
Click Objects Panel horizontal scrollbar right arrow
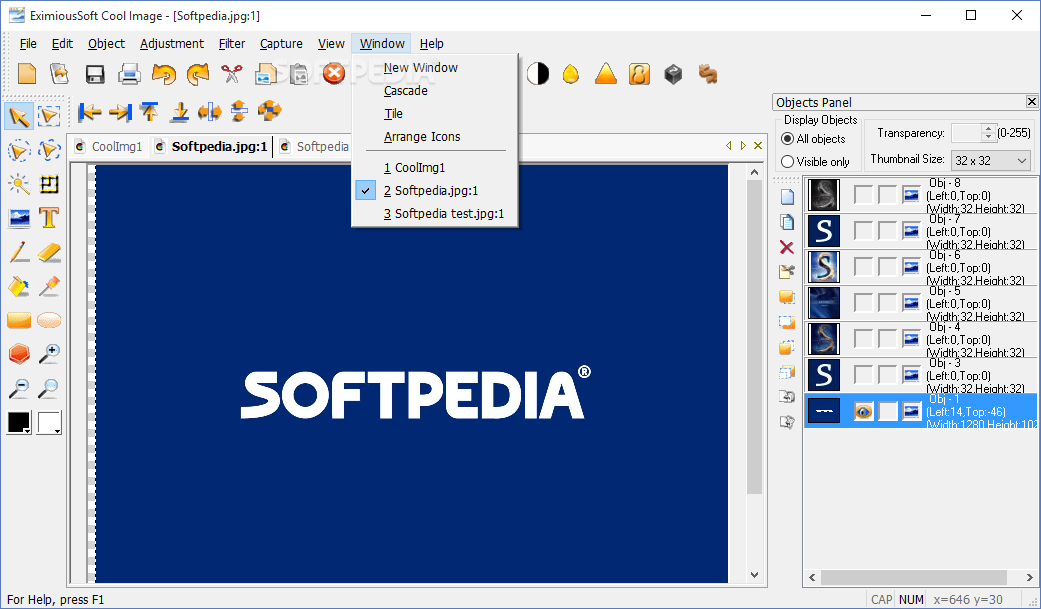tap(1030, 578)
